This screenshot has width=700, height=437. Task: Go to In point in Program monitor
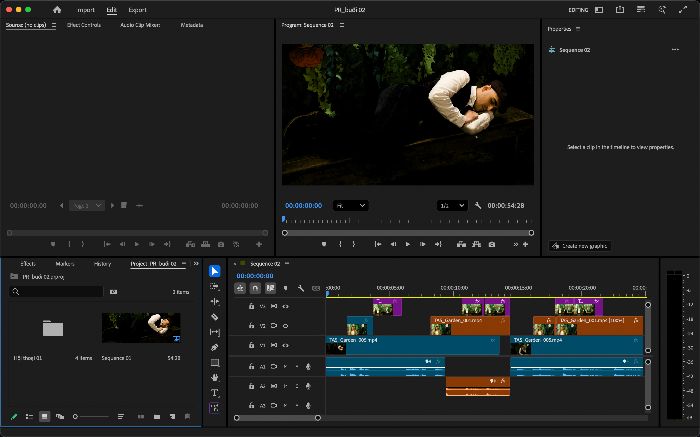(378, 244)
